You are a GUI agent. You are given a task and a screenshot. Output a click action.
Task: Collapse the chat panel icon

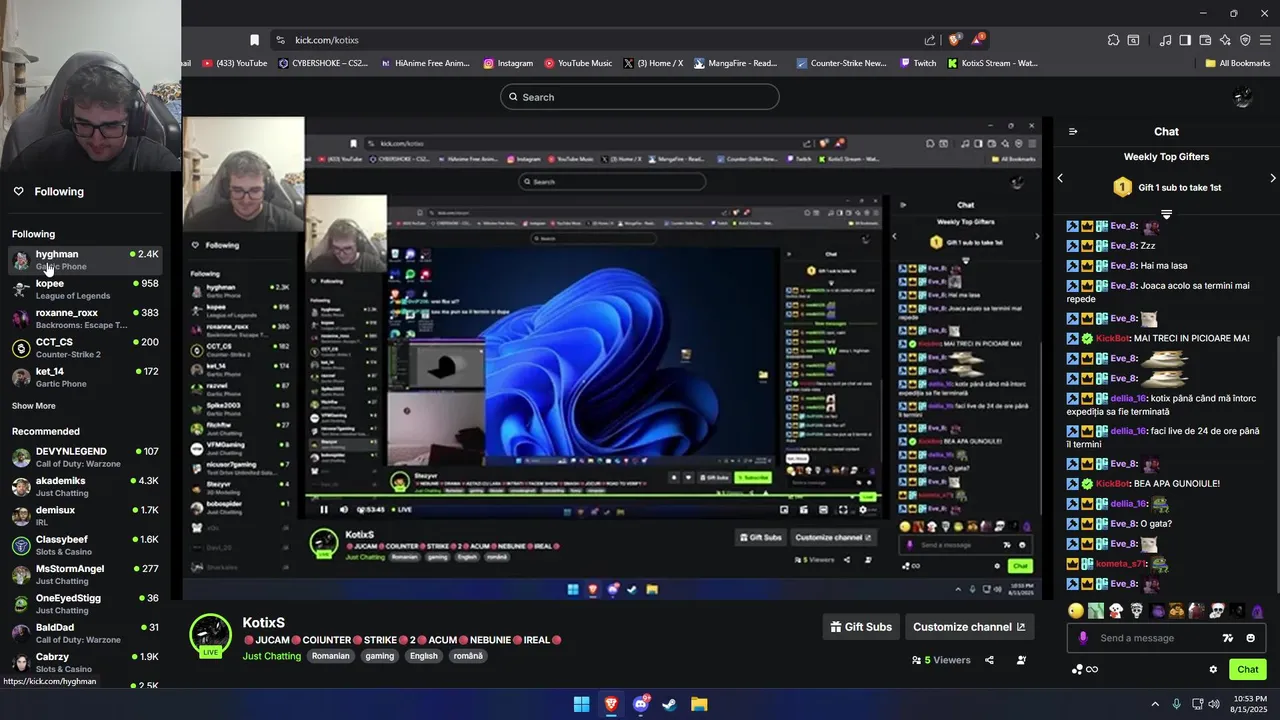[1073, 131]
